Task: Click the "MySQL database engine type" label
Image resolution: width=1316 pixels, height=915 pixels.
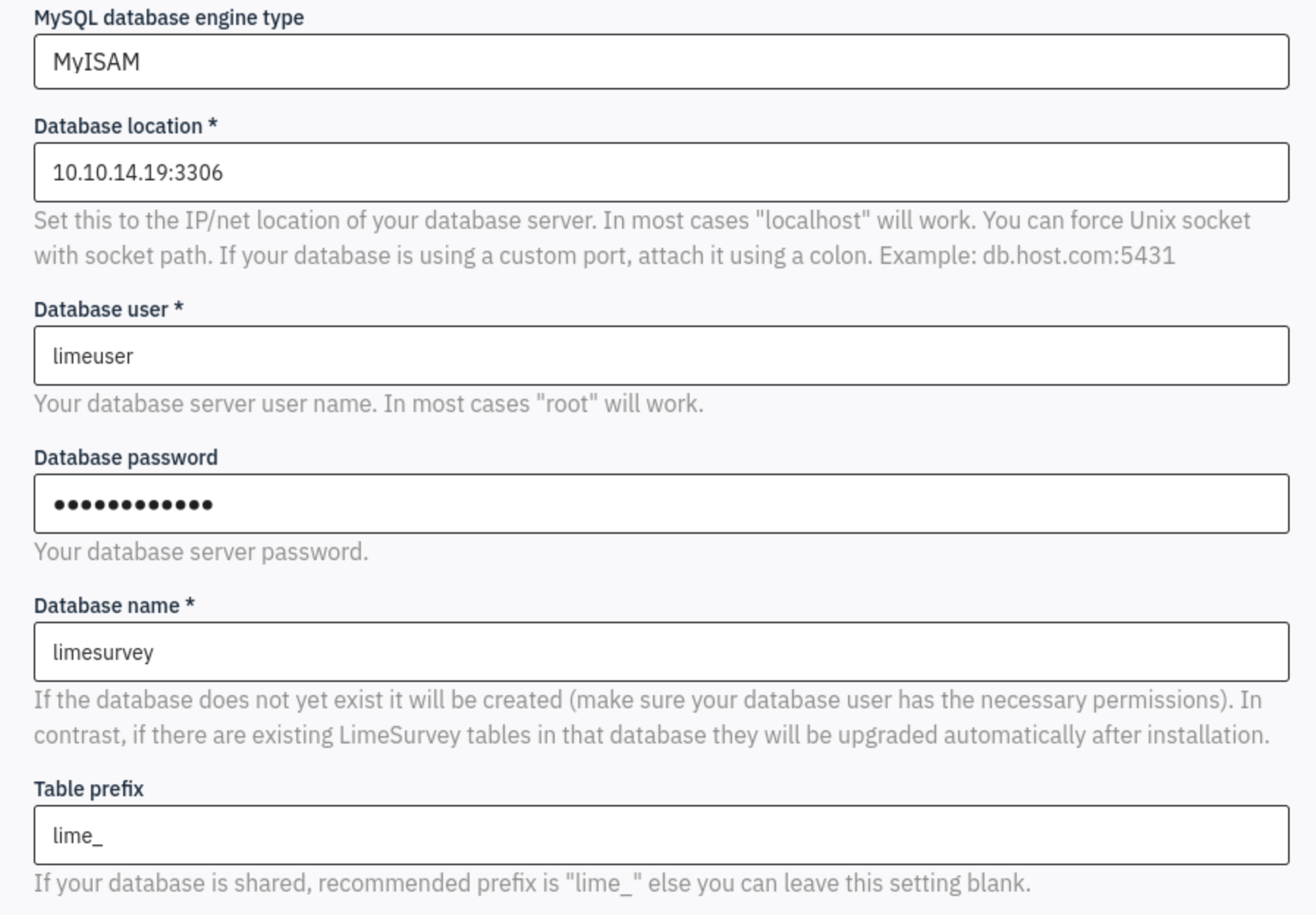Action: click(169, 18)
